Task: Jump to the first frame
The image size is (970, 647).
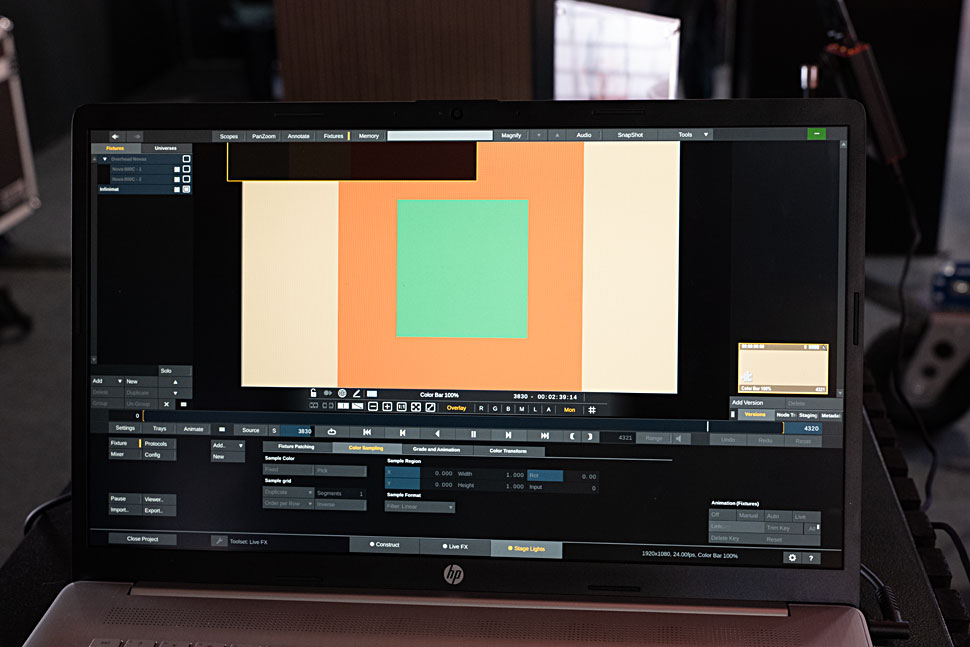Action: click(x=367, y=432)
